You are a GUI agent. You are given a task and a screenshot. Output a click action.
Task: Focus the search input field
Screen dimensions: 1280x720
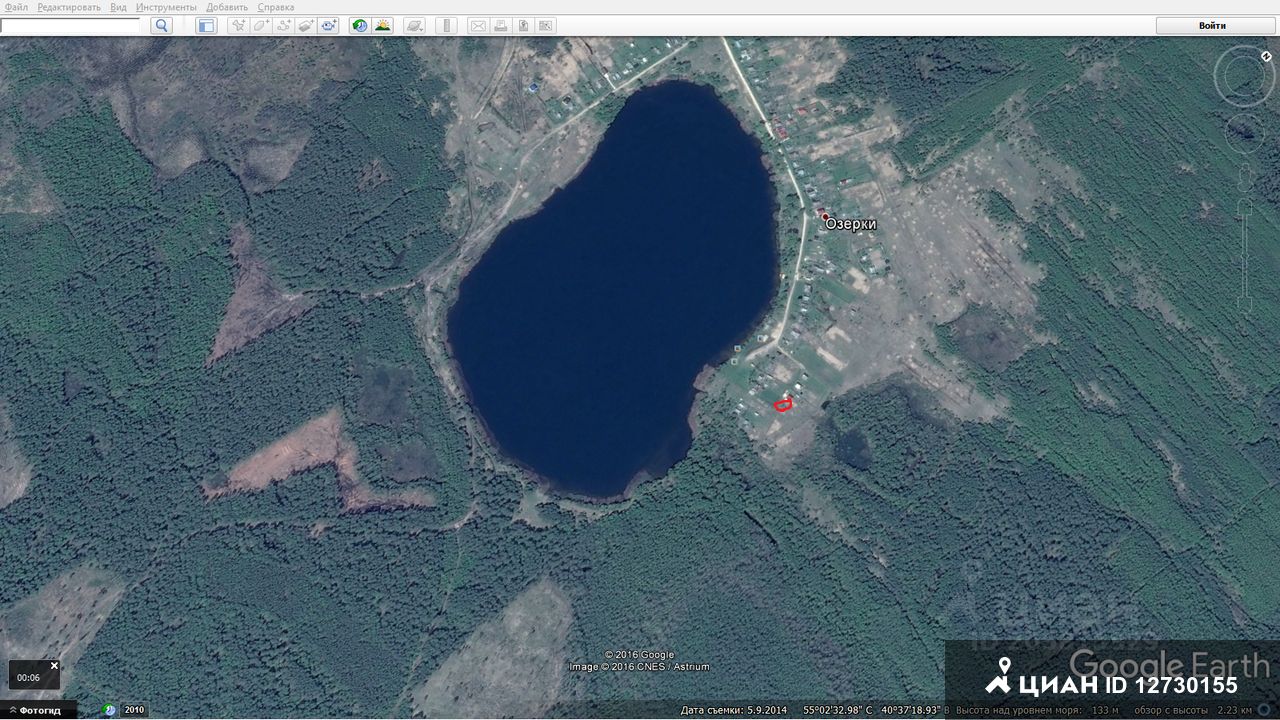tap(70, 26)
